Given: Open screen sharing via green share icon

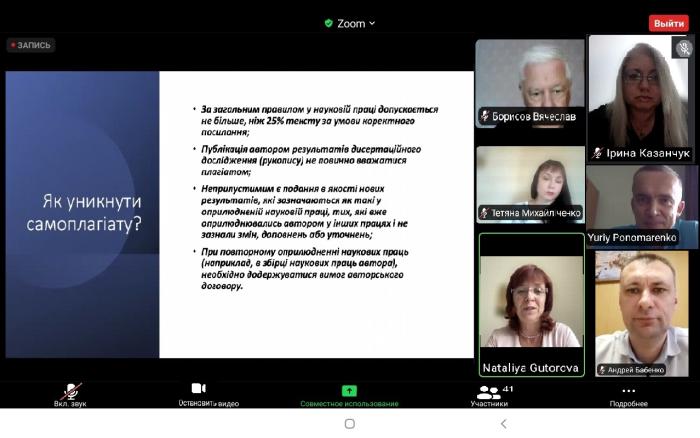Looking at the screenshot, I should point(349,390).
